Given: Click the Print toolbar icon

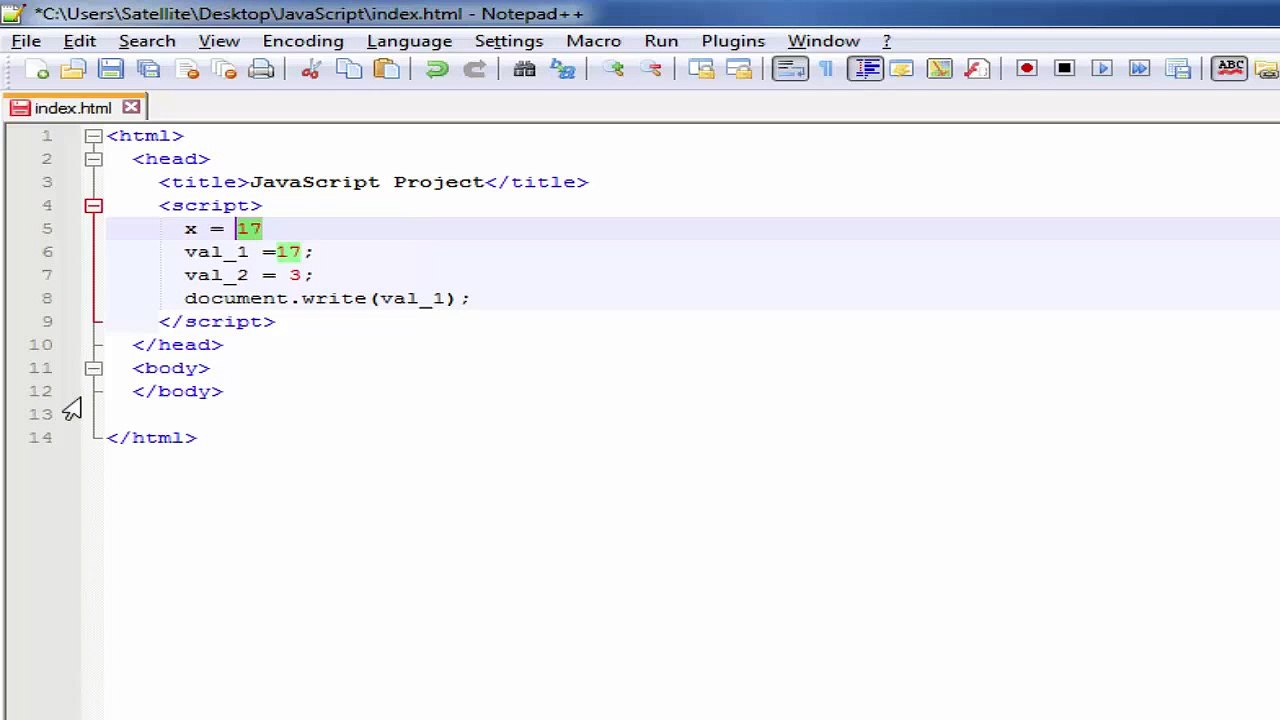Looking at the screenshot, I should (x=262, y=69).
